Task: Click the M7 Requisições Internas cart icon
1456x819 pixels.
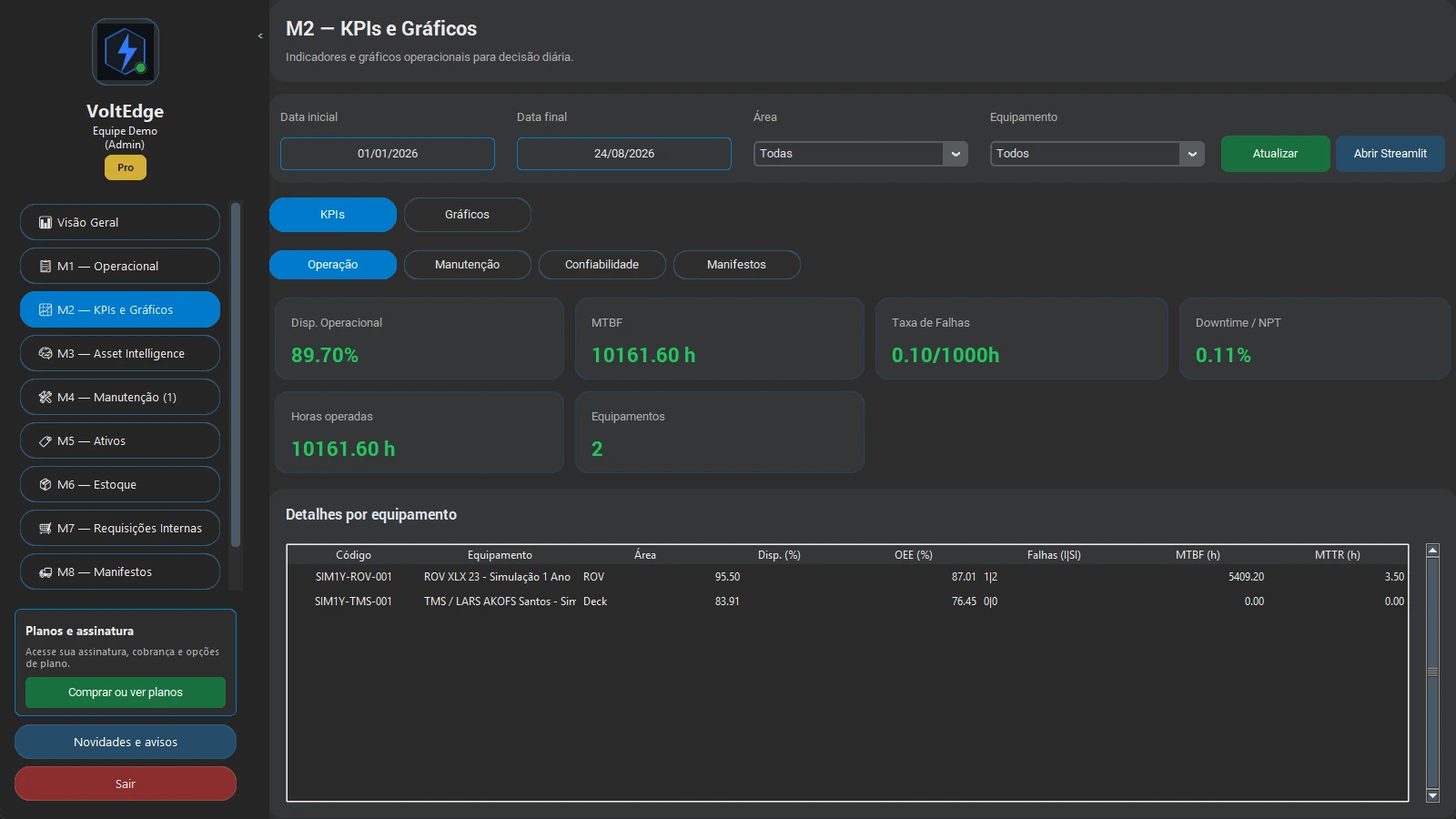Action: (45, 528)
